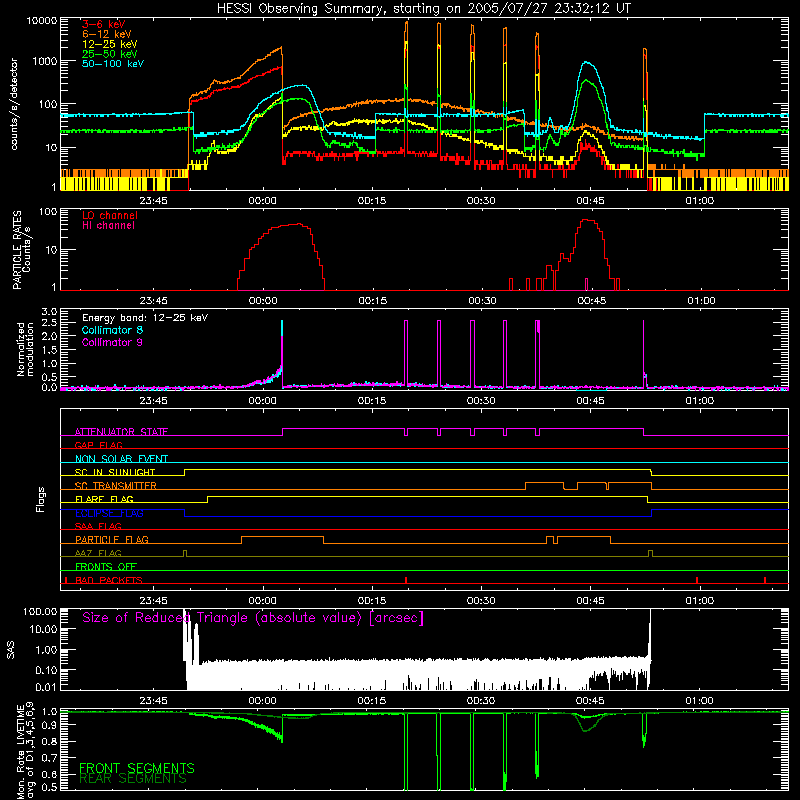Image resolution: width=800 pixels, height=800 pixels.
Task: Click 01:00 time label under particle rates plot
Action: pyautogui.click(x=701, y=301)
